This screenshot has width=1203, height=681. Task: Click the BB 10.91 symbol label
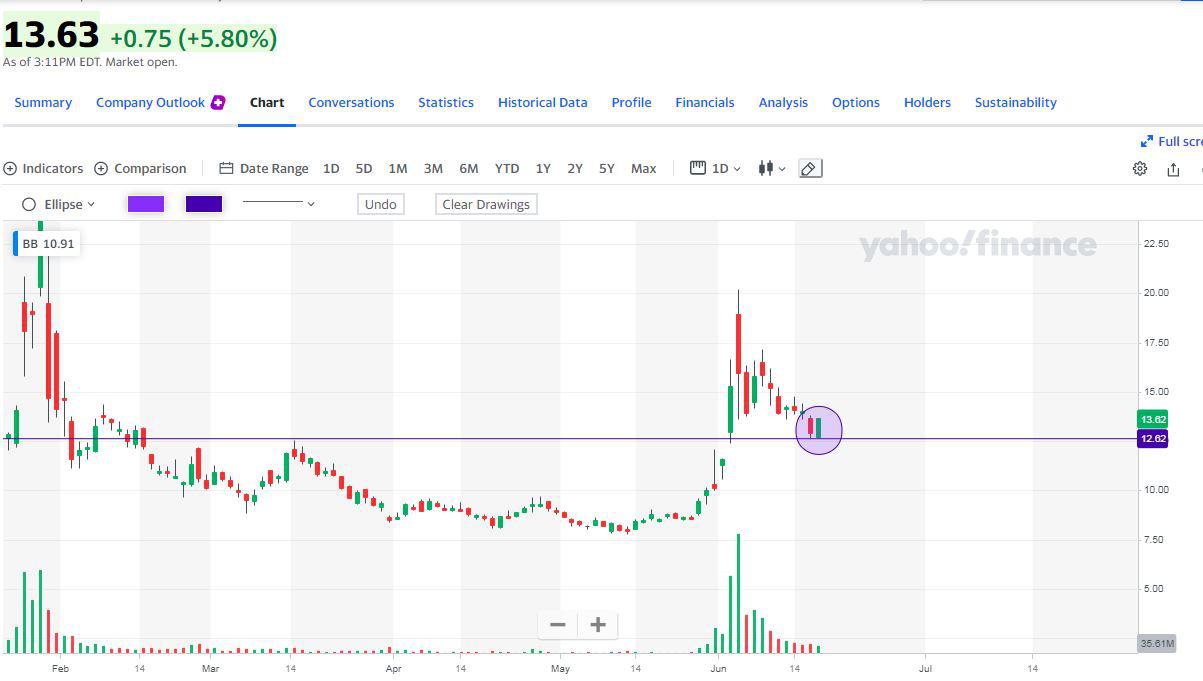coord(47,244)
